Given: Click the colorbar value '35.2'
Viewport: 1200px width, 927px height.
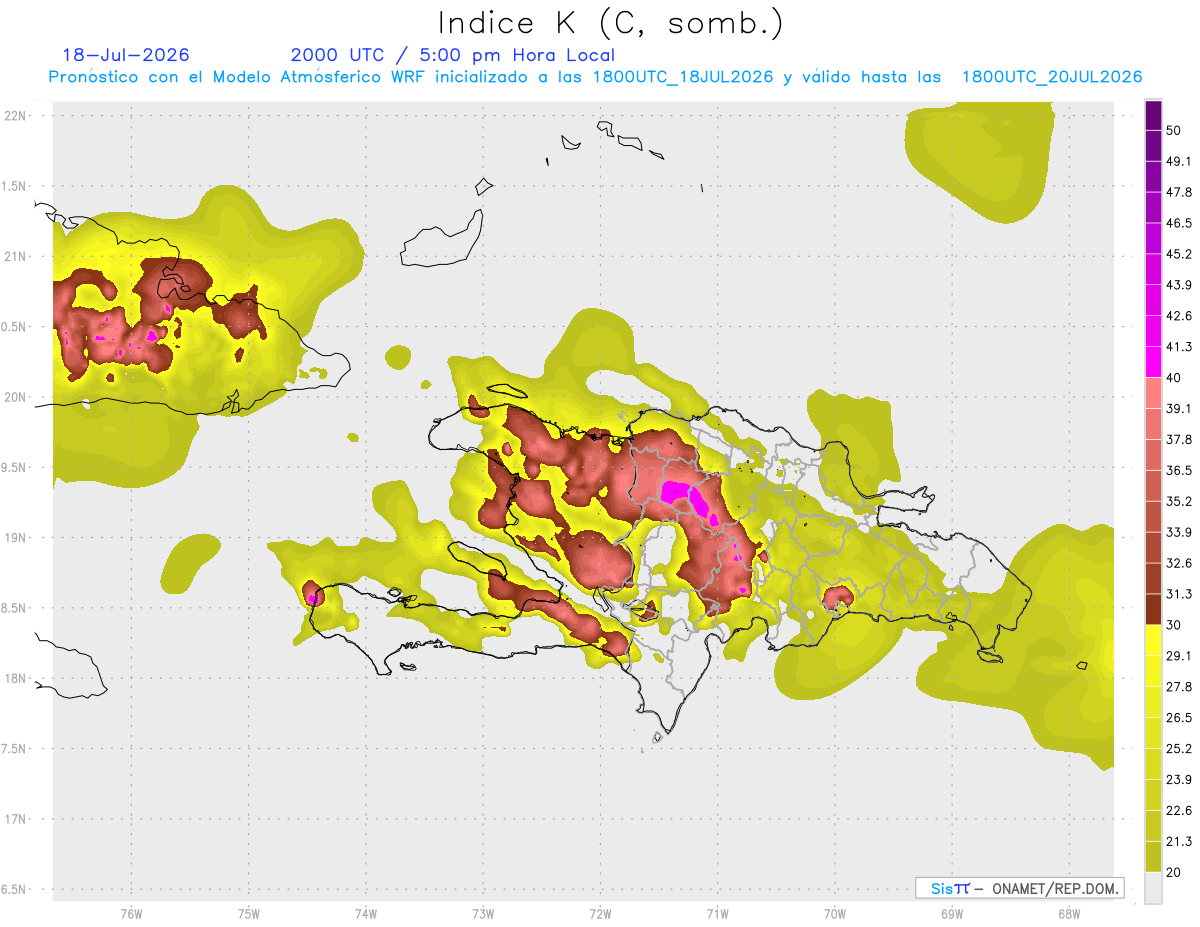Looking at the screenshot, I should coord(1178,501).
